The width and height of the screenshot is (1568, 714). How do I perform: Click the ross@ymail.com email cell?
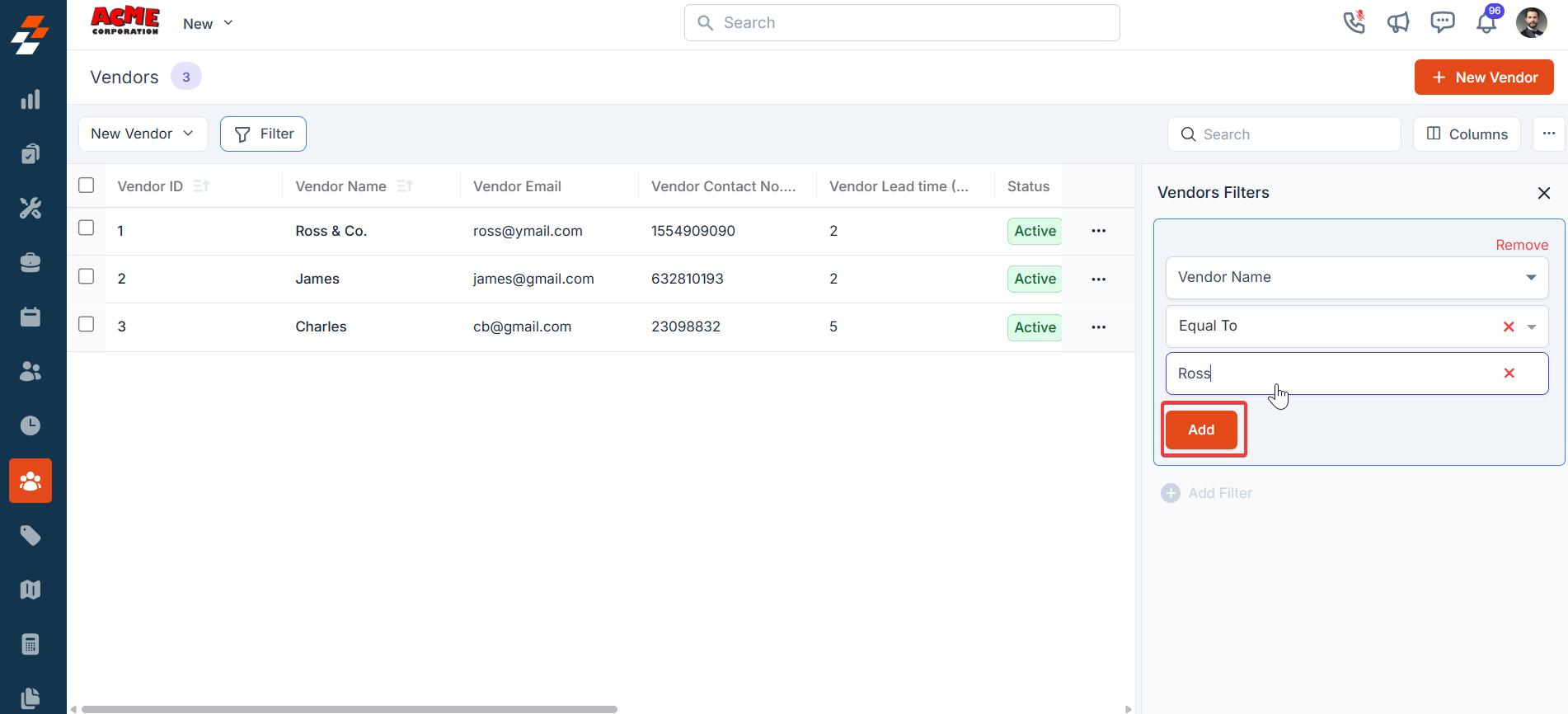[x=528, y=231]
